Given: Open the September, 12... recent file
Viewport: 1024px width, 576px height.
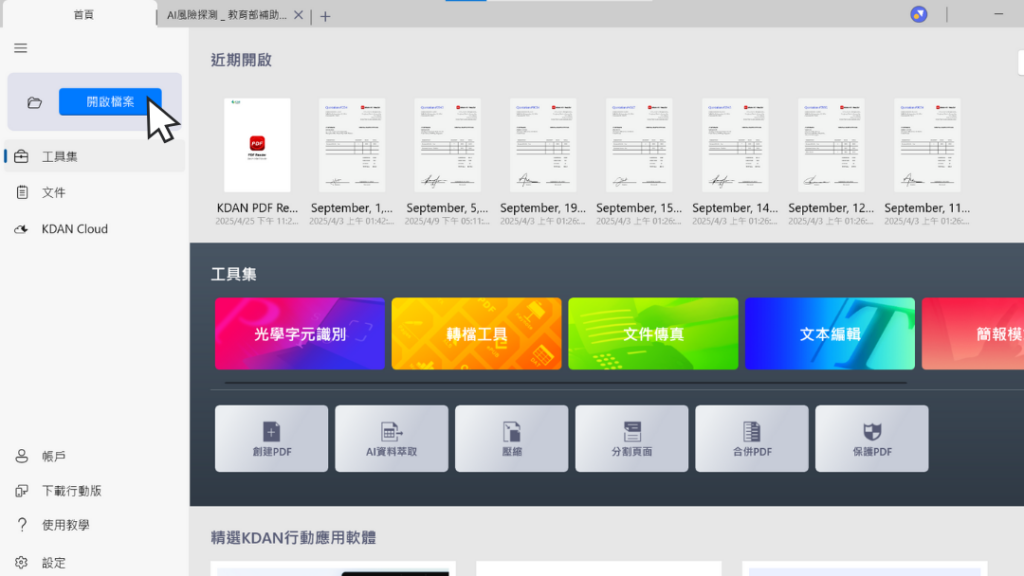Looking at the screenshot, I should [x=831, y=145].
